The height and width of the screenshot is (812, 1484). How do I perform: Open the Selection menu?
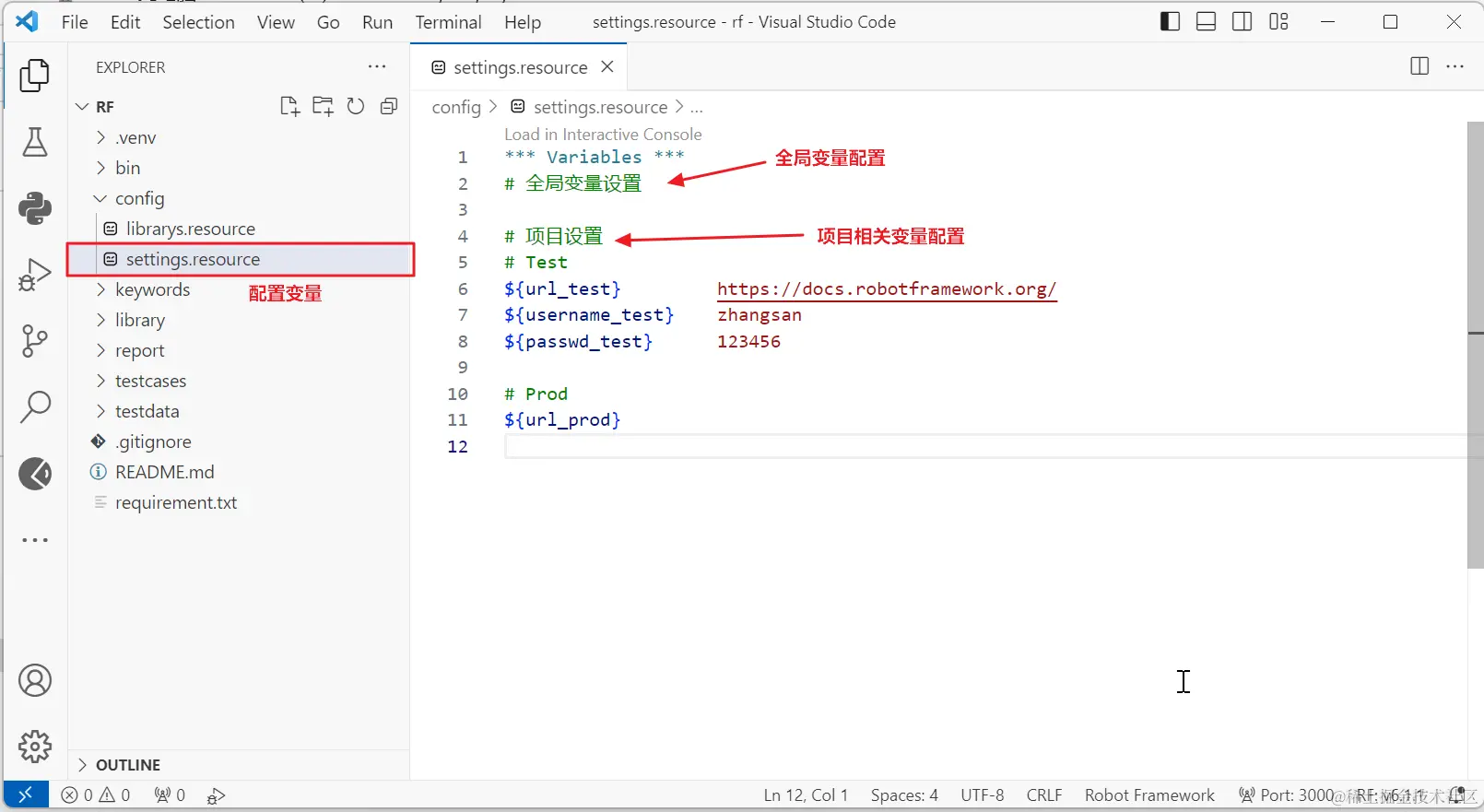pyautogui.click(x=198, y=22)
